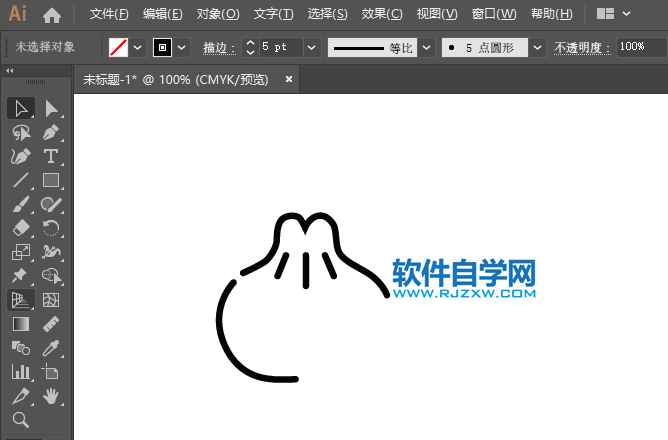Select the Eraser tool
Image resolution: width=668 pixels, height=440 pixels.
coord(21,228)
